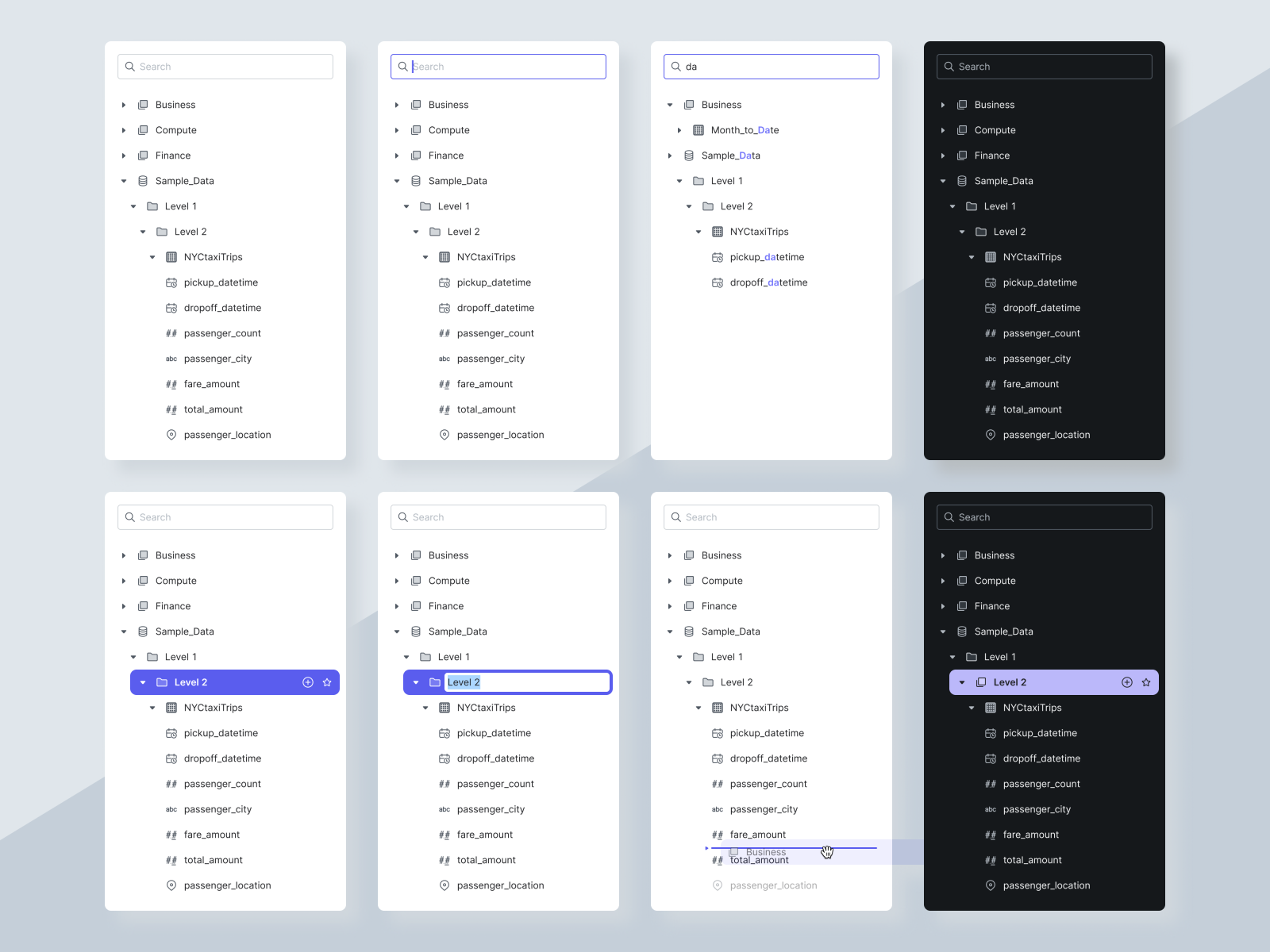This screenshot has height=952, width=1270.
Task: Click the ## numeric icon beside fare_amount
Action: point(171,384)
